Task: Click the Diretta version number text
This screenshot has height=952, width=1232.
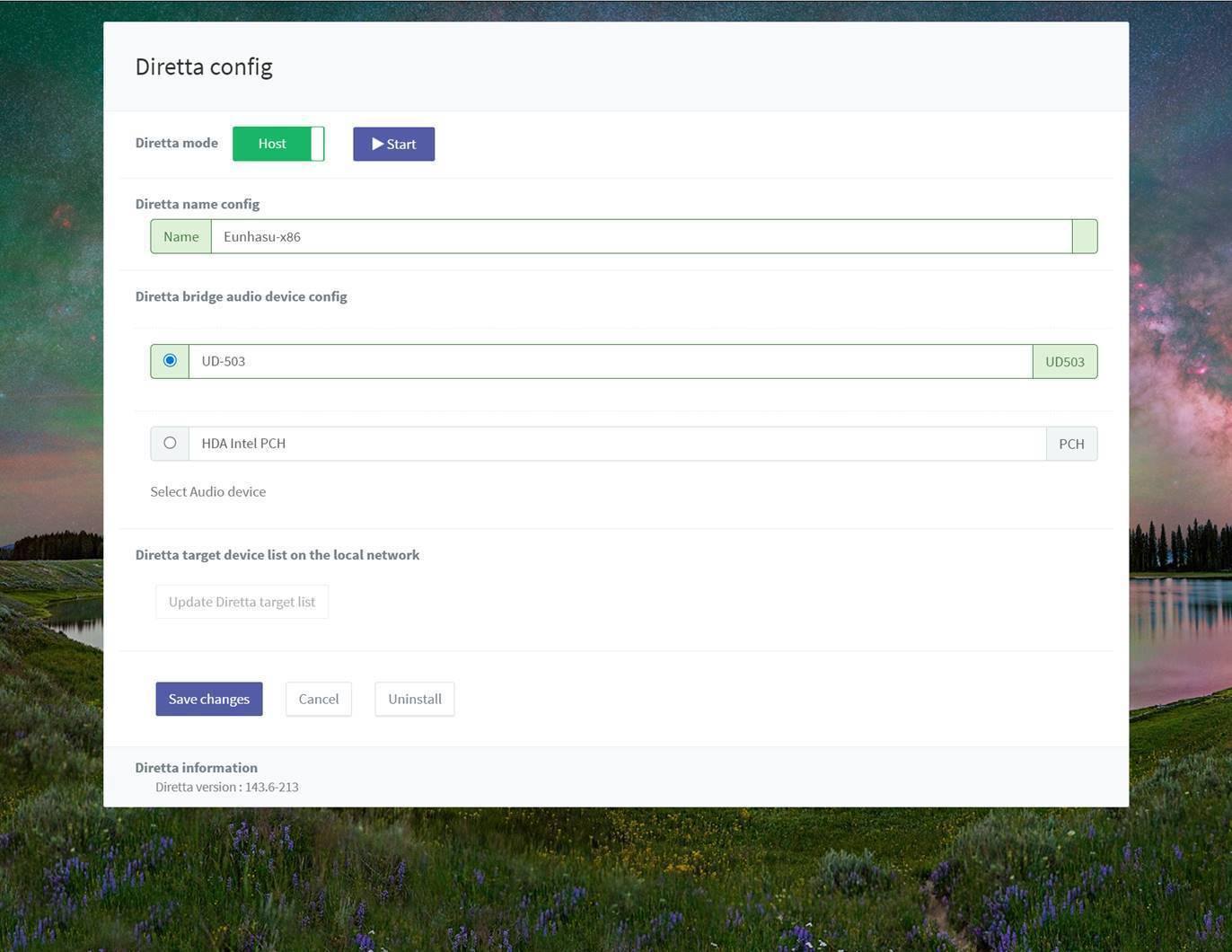Action: pyautogui.click(x=226, y=787)
